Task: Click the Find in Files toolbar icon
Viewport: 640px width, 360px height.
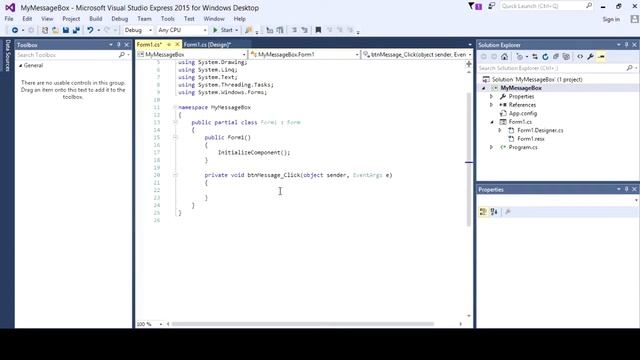Action: coord(249,30)
